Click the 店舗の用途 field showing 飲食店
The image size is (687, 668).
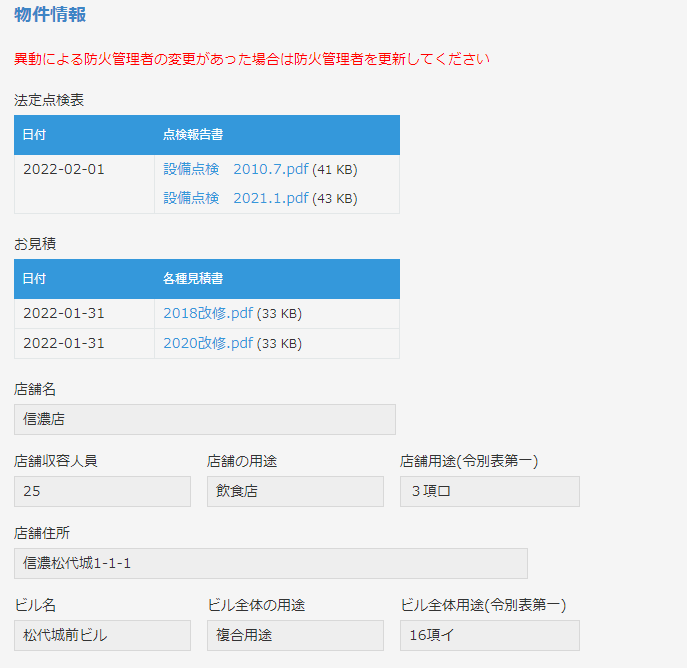tap(295, 491)
